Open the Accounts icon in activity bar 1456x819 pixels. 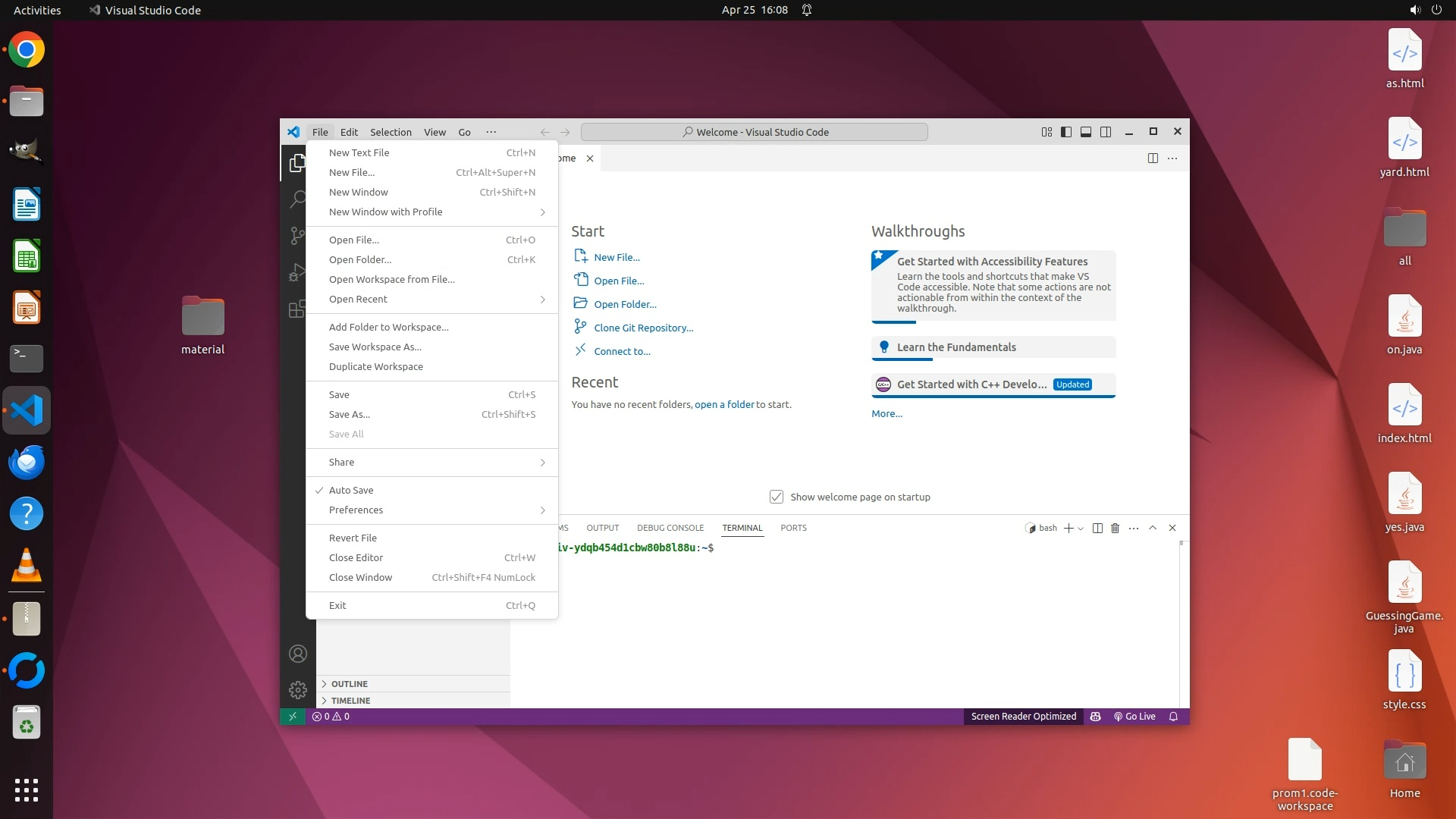297,653
